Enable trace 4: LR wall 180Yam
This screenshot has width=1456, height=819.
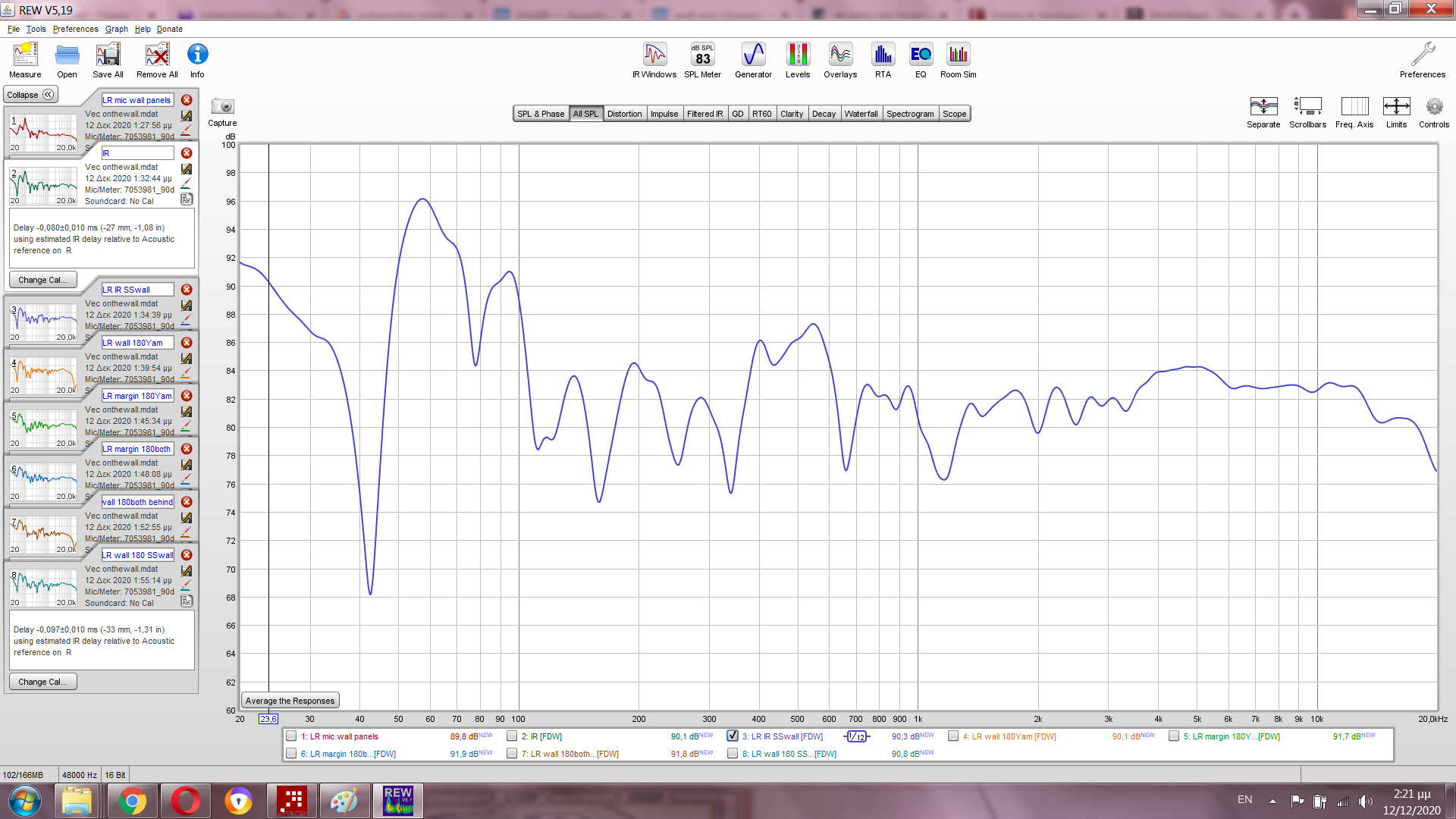[953, 736]
